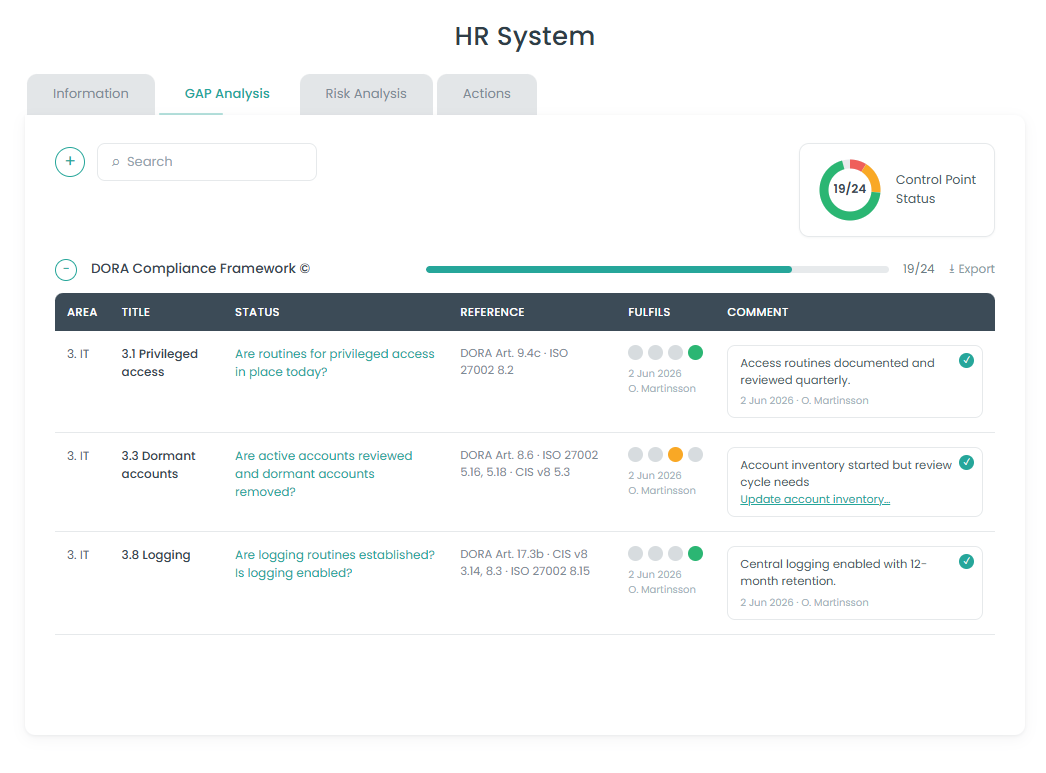Click the DORA Art. 9.4c reference text
1046x773 pixels.
[514, 361]
